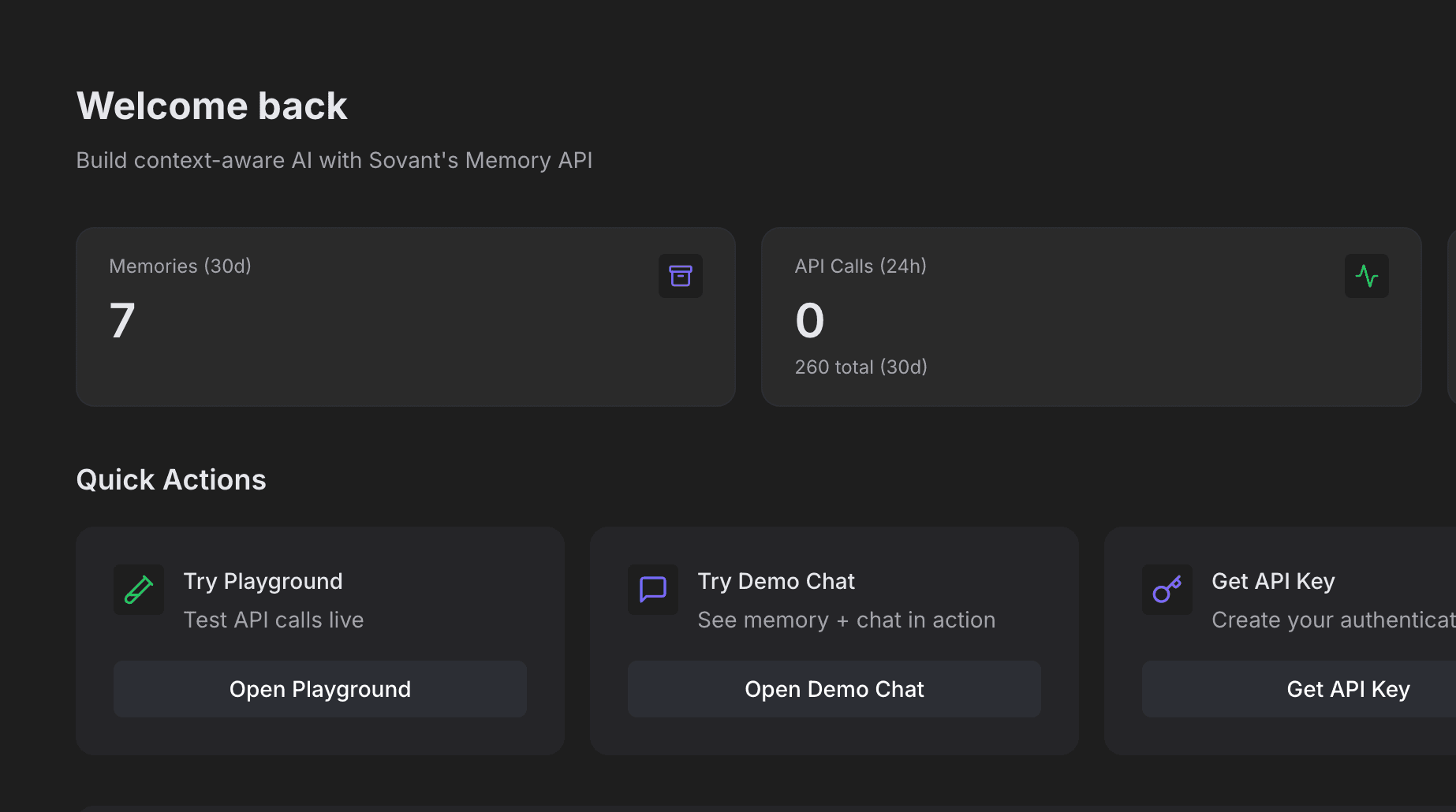The height and width of the screenshot is (812, 1456).
Task: Select the API Calls (24h) label
Action: pyautogui.click(x=861, y=266)
